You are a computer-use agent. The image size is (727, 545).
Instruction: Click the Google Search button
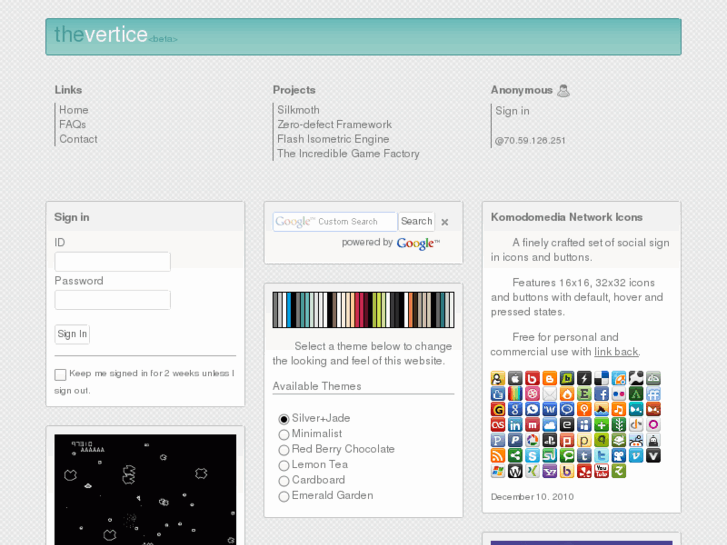click(x=416, y=221)
